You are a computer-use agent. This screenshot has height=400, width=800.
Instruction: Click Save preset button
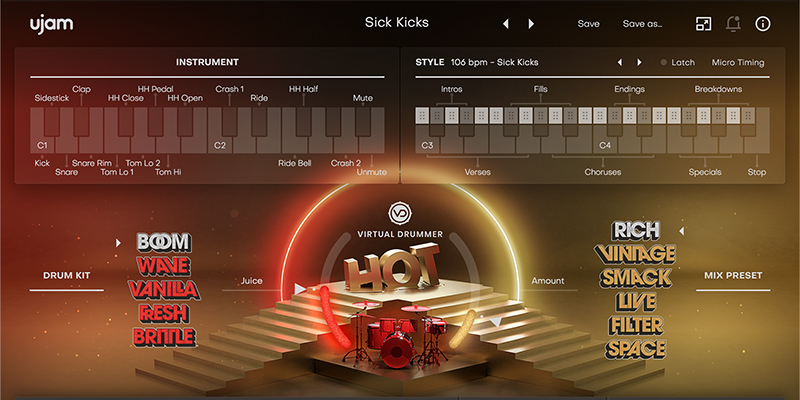pos(588,24)
